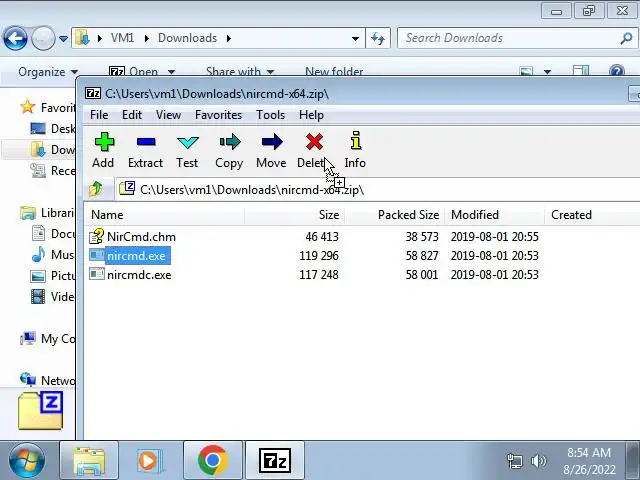Click size value 117 248
640x480 pixels.
point(319,275)
